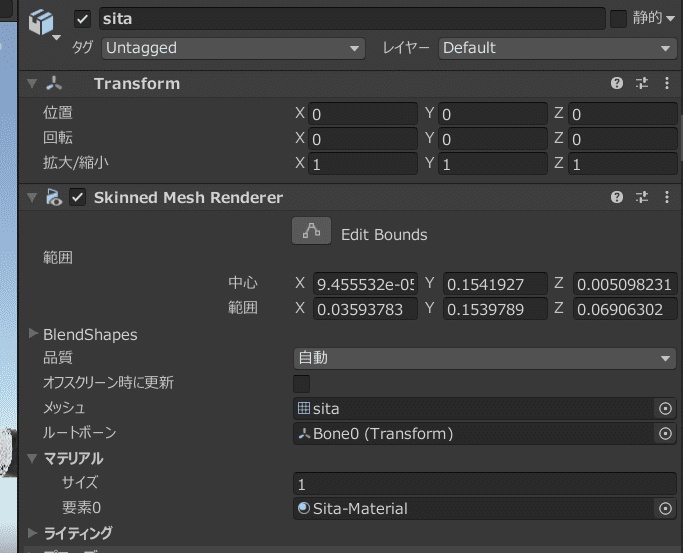The height and width of the screenshot is (553, 683).
Task: Click the 品質 label
Action: pos(57,357)
